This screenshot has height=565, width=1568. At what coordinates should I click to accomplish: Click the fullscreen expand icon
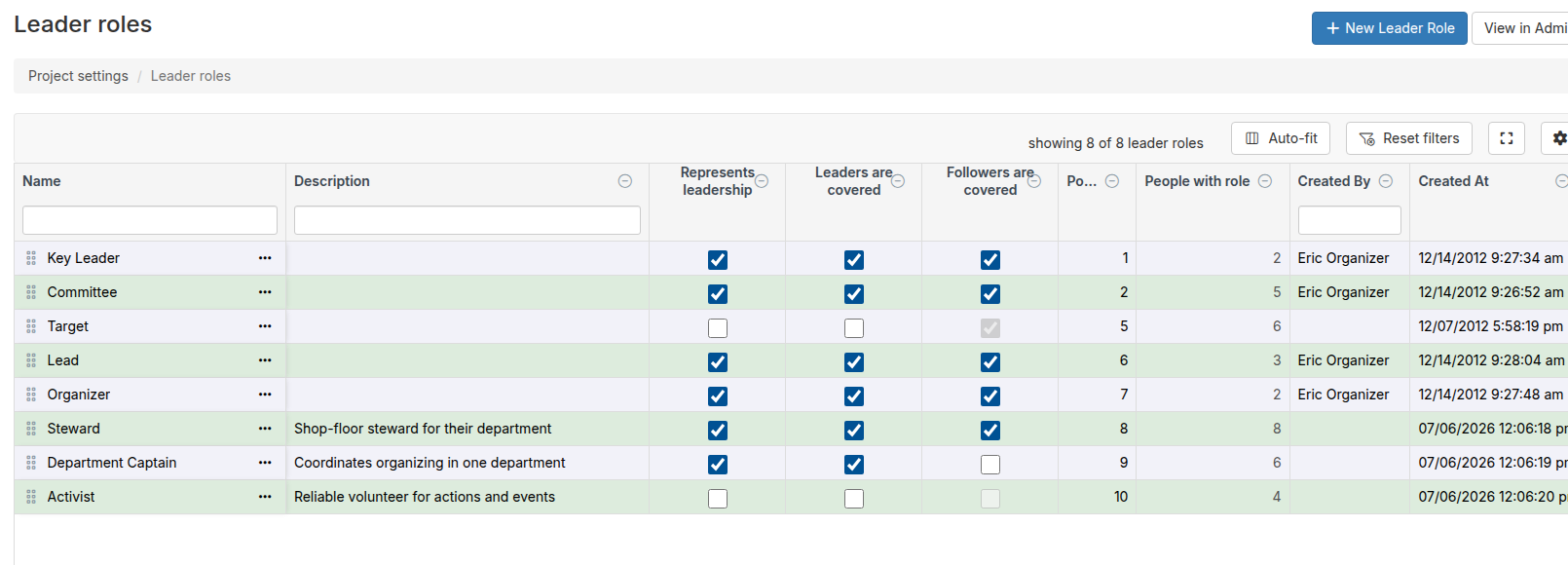pos(1506,138)
